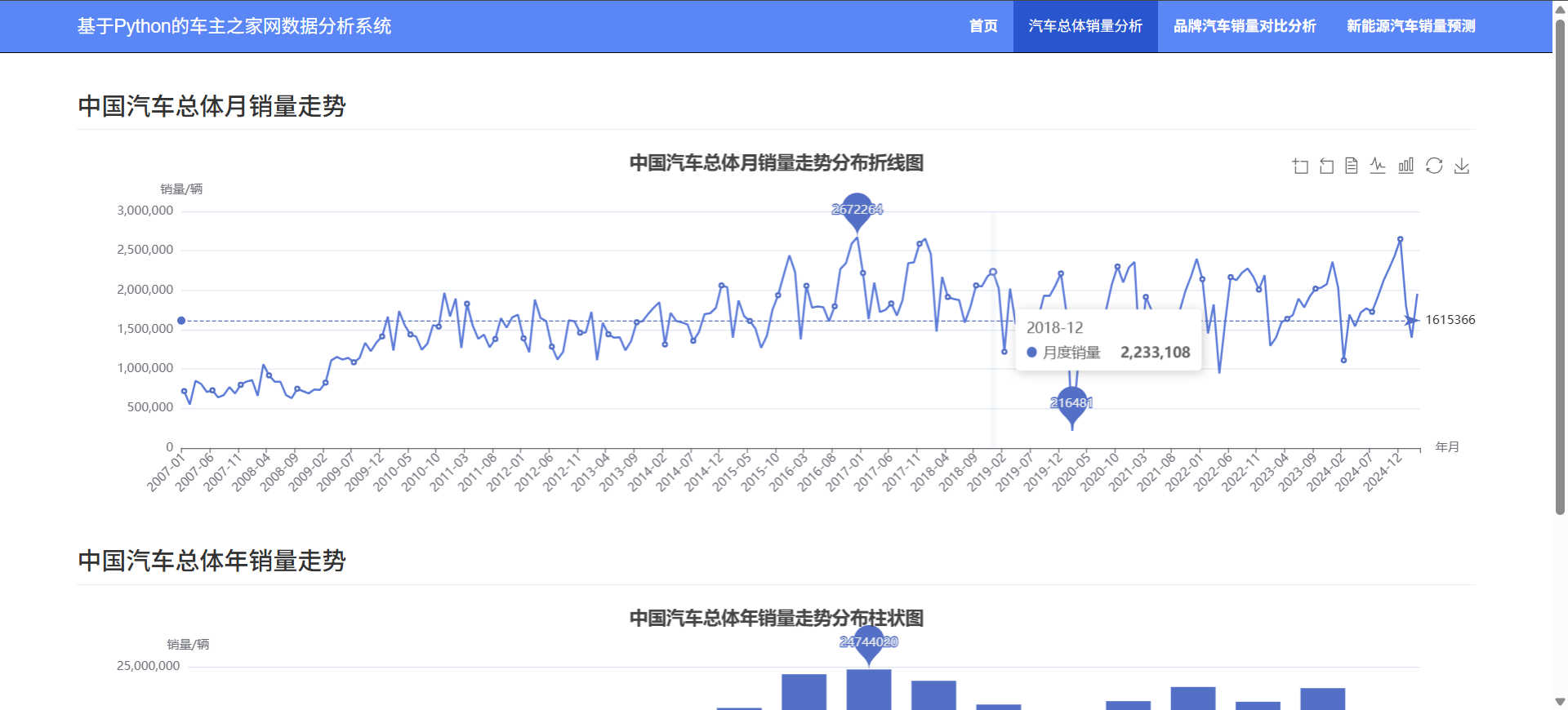Screen dimensions: 1568x710
Task: Click the scrollbar down arrow
Action: pos(1560,702)
